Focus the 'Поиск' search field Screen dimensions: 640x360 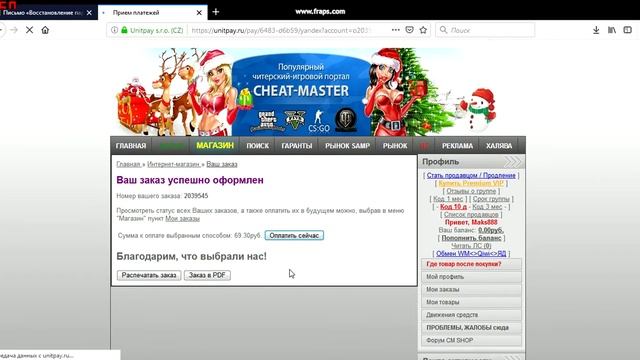485,30
